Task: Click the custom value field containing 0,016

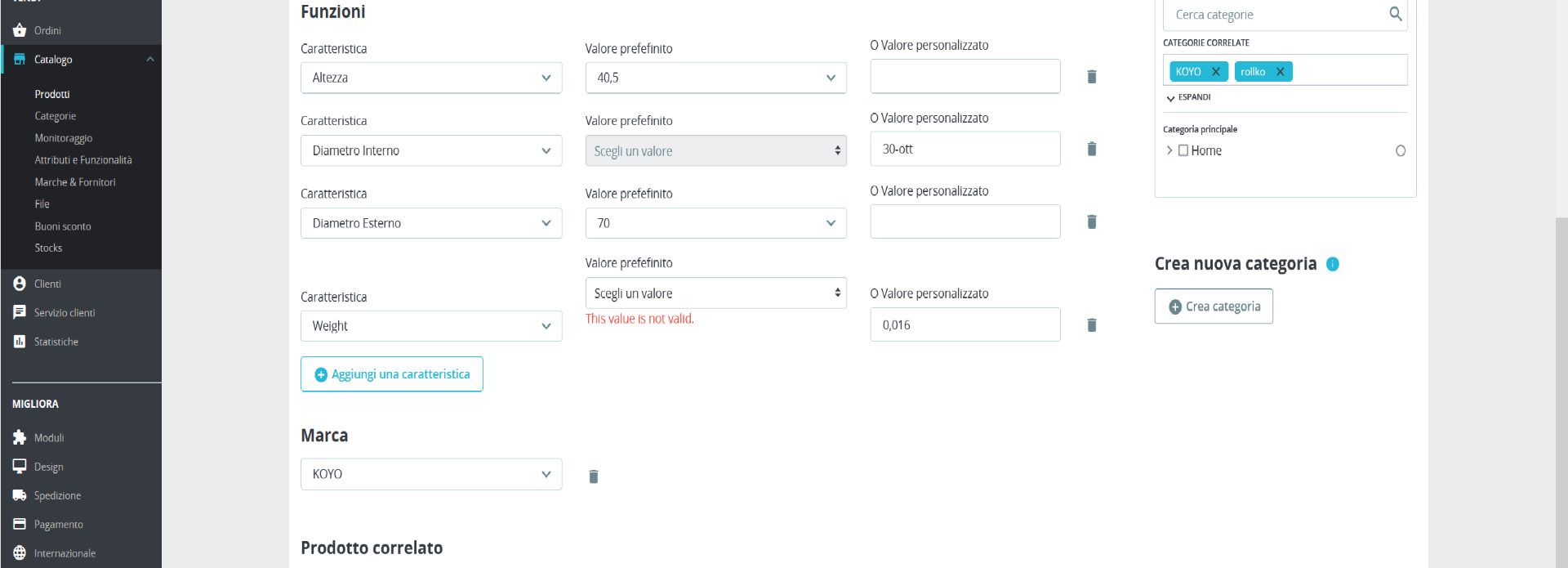Action: click(x=965, y=324)
